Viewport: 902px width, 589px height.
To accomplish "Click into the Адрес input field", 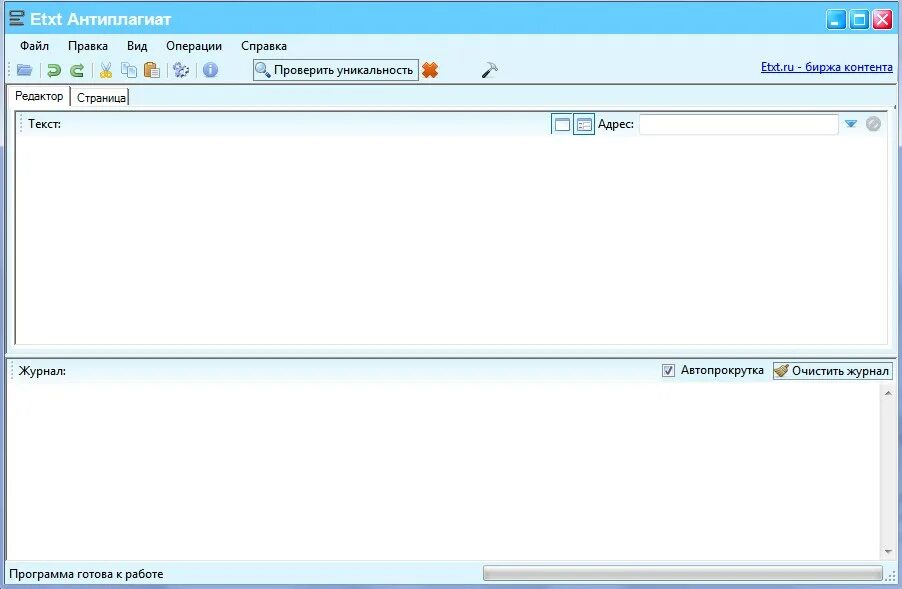I will (x=738, y=124).
